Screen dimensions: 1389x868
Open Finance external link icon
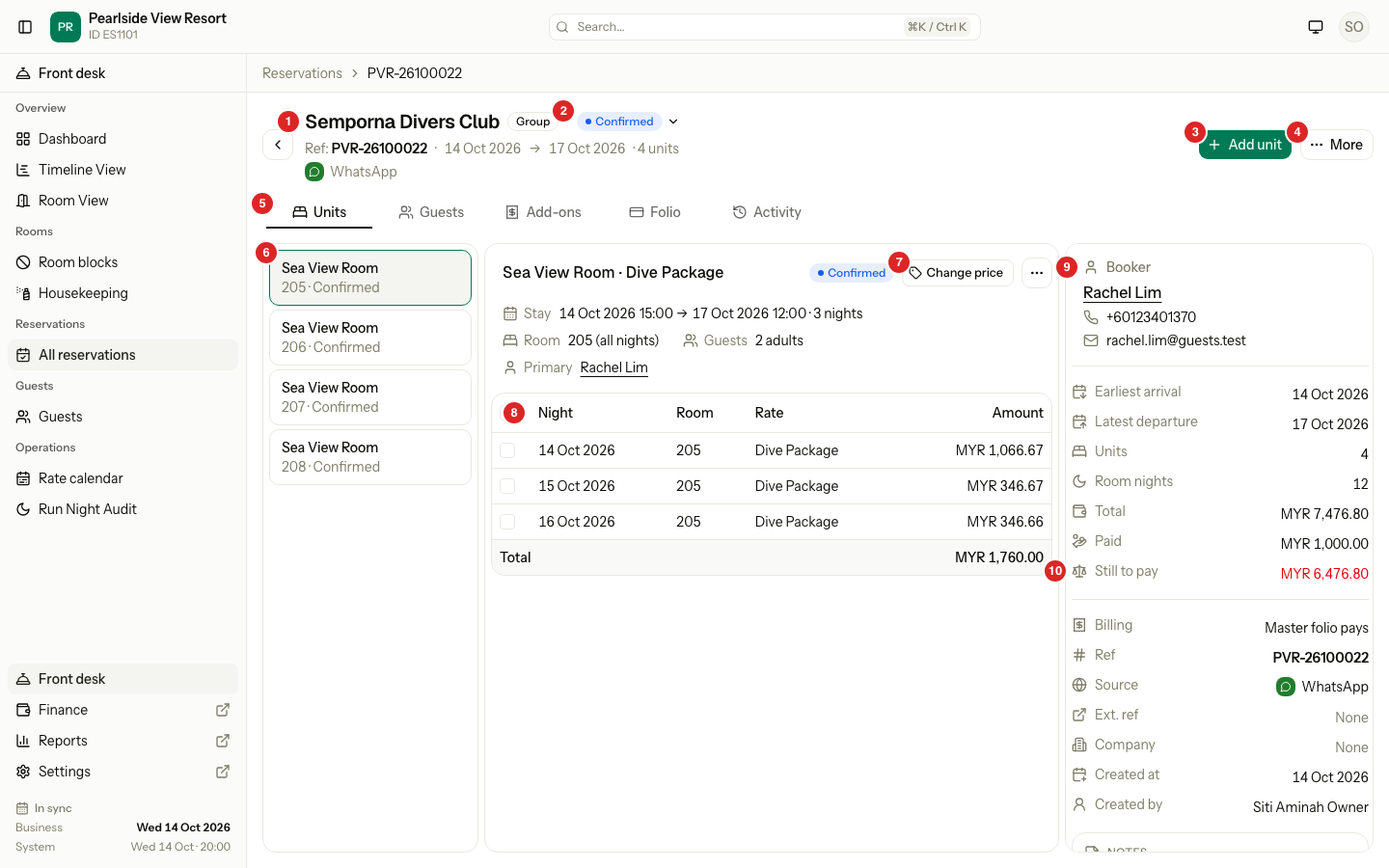click(223, 710)
